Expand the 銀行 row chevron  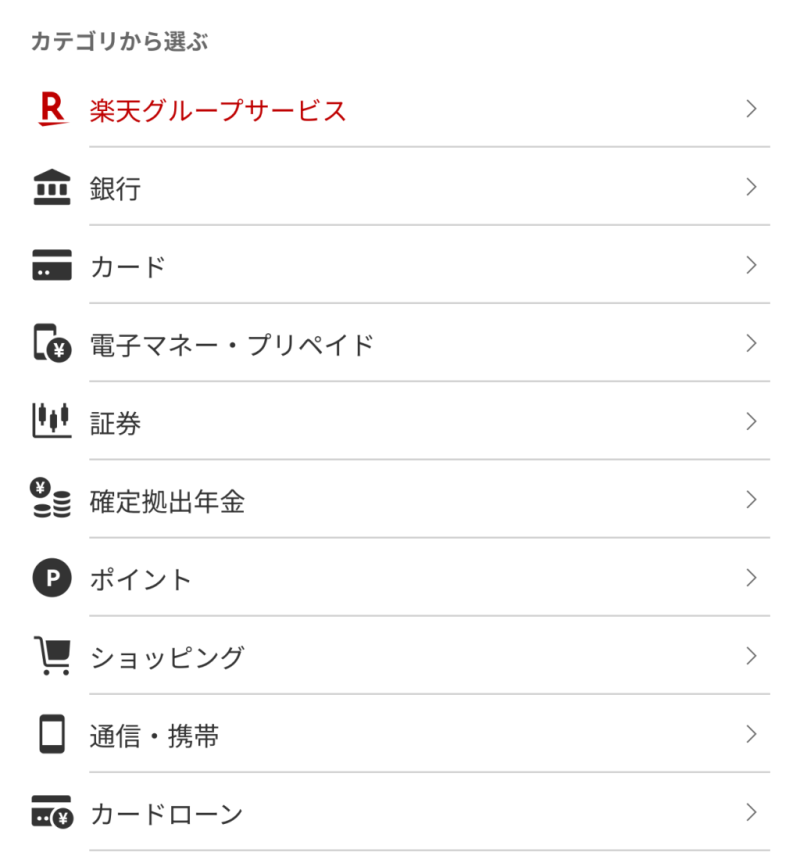click(x=752, y=187)
